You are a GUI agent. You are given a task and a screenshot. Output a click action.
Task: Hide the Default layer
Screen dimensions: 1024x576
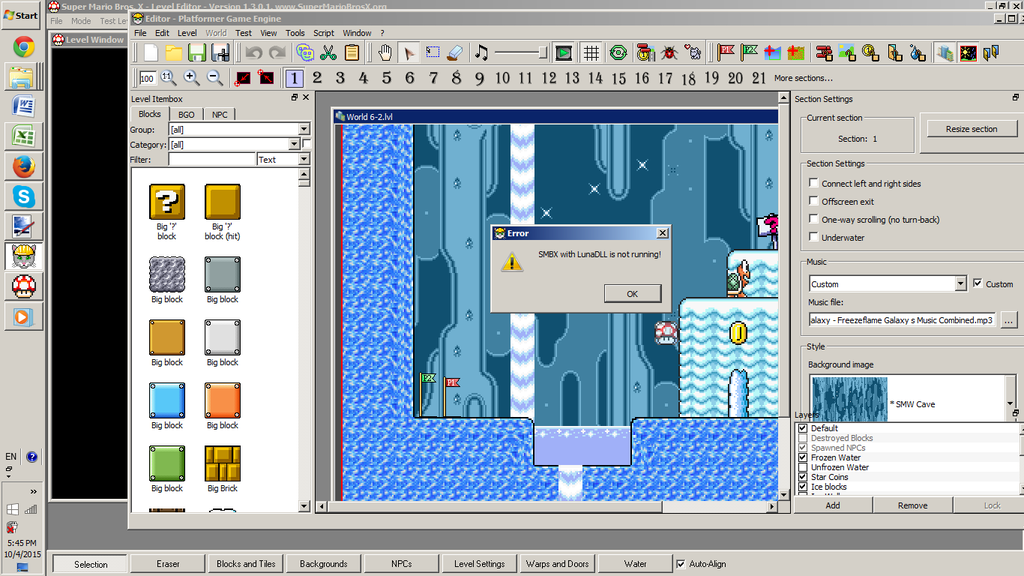point(803,428)
